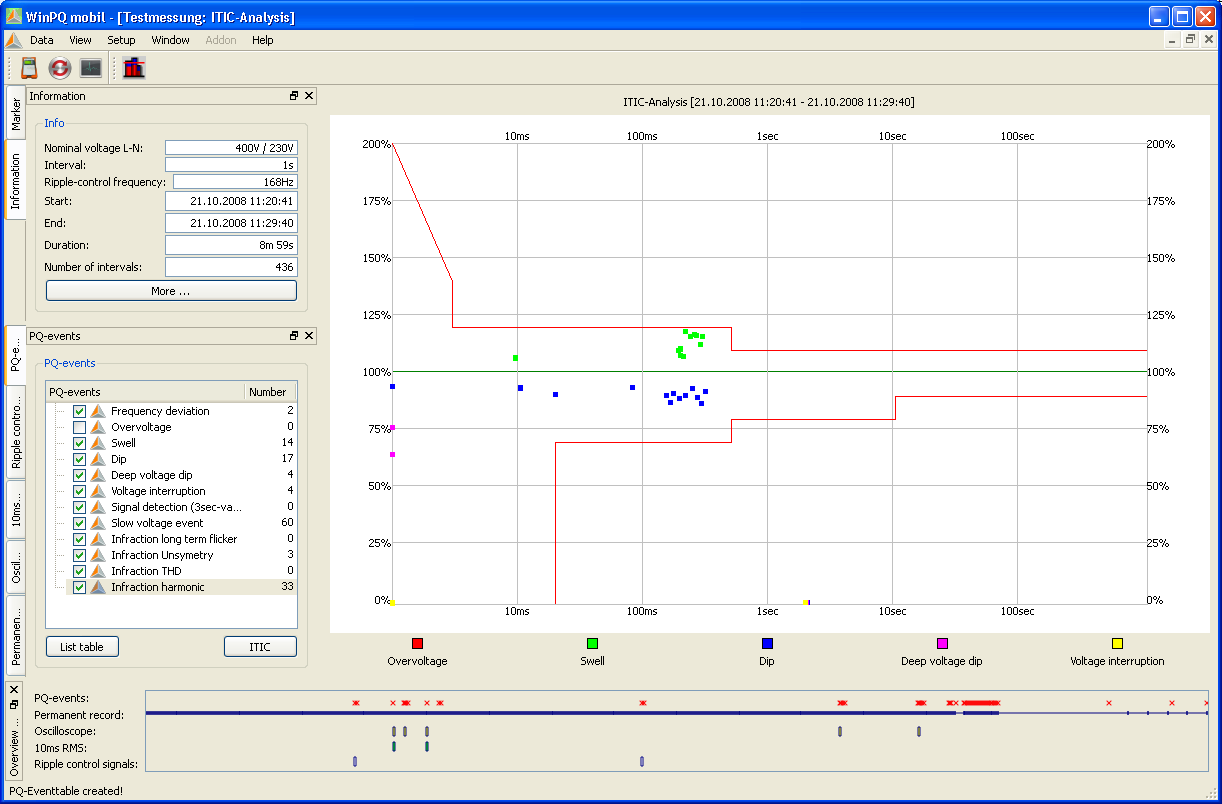This screenshot has height=804, width=1222.
Task: Open the Window menu
Action: (x=170, y=40)
